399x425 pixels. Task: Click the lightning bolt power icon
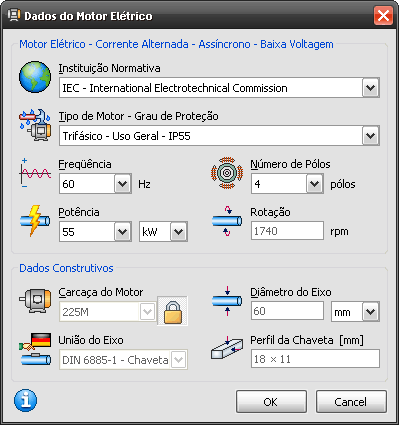tap(35, 221)
